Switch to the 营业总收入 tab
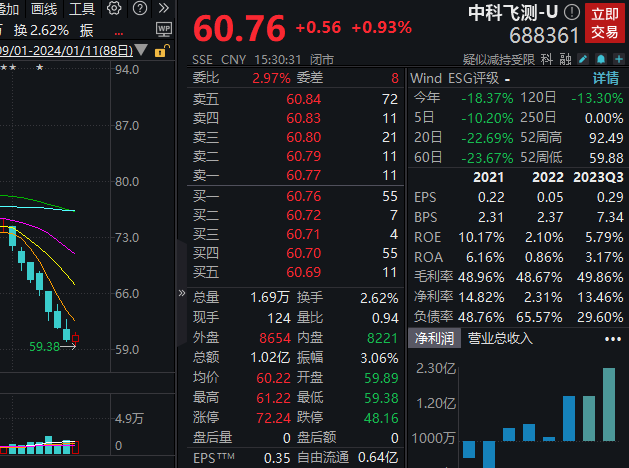629x468 pixels. pos(500,338)
